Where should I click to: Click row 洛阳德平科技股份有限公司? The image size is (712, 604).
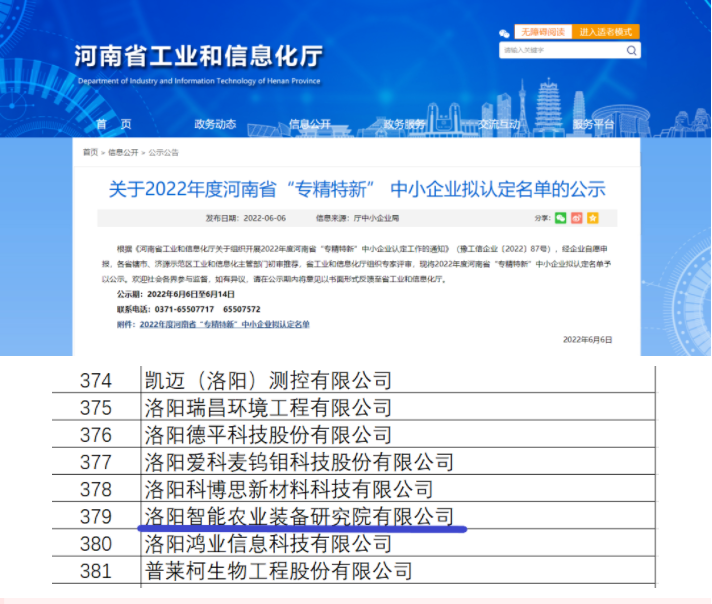[398, 434]
